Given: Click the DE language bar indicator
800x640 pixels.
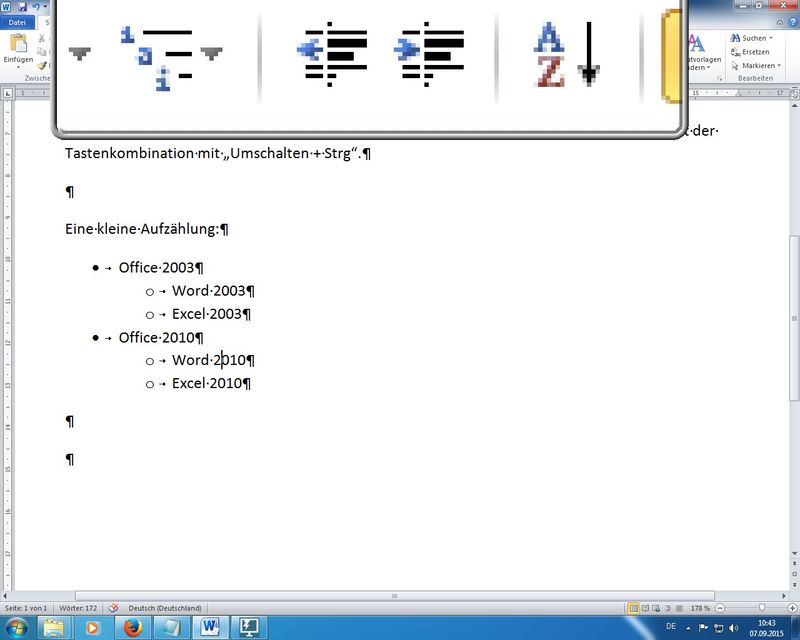Looking at the screenshot, I should click(671, 626).
